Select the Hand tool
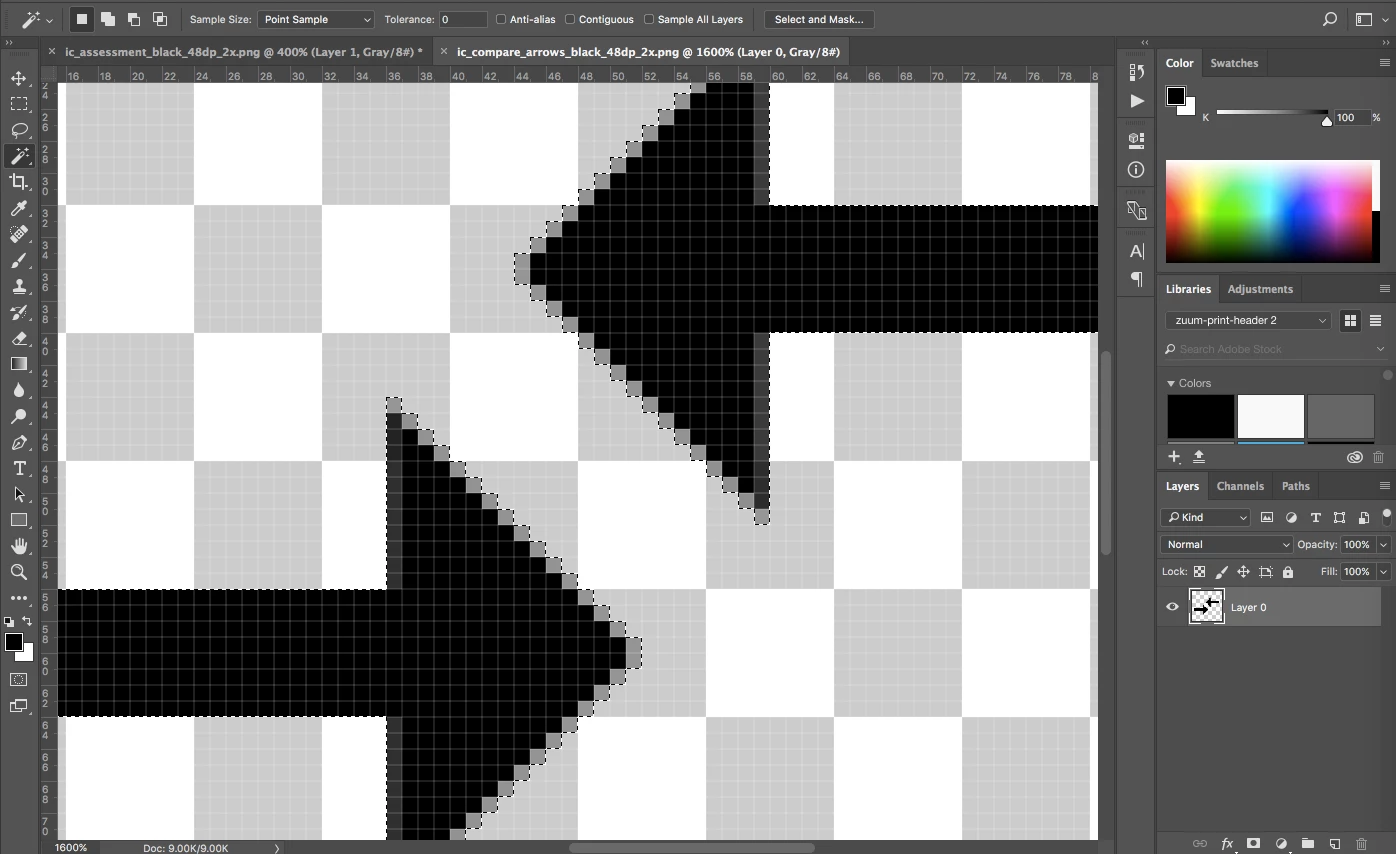 (x=19, y=546)
